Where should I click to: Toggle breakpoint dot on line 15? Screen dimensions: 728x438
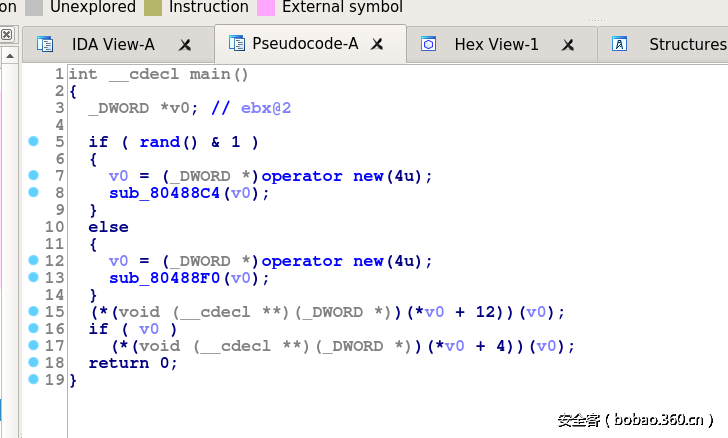[33, 312]
